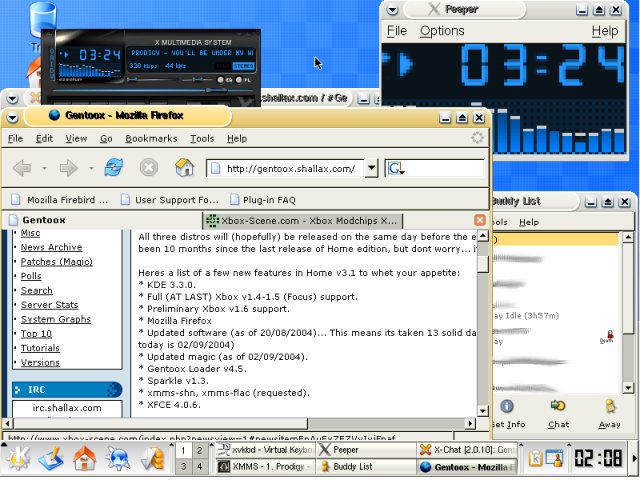
Task: Select the Gentoox tab in Firefox
Action: click(x=103, y=220)
